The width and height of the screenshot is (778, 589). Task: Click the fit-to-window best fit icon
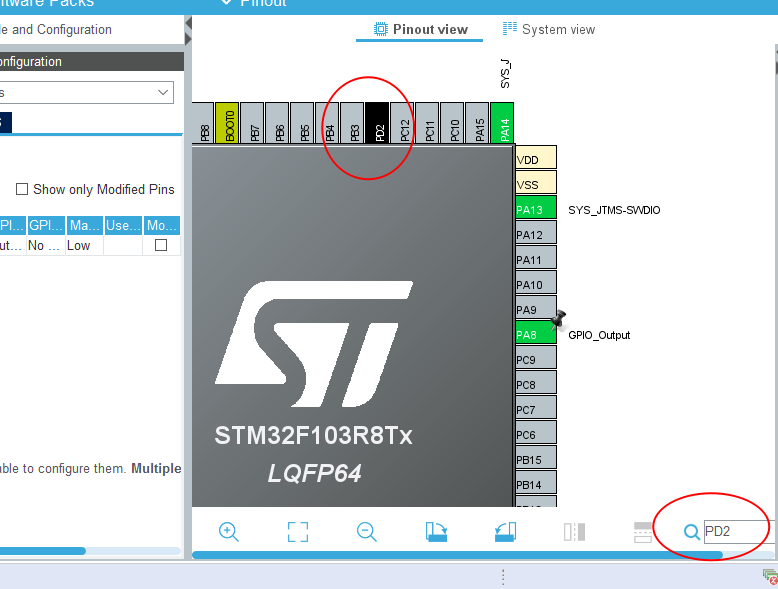coord(298,532)
